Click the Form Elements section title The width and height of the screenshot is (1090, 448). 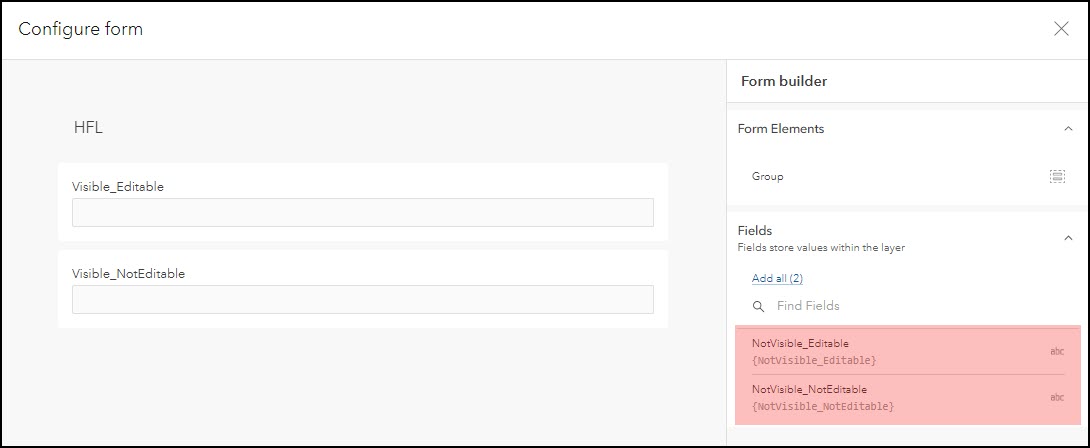780,129
